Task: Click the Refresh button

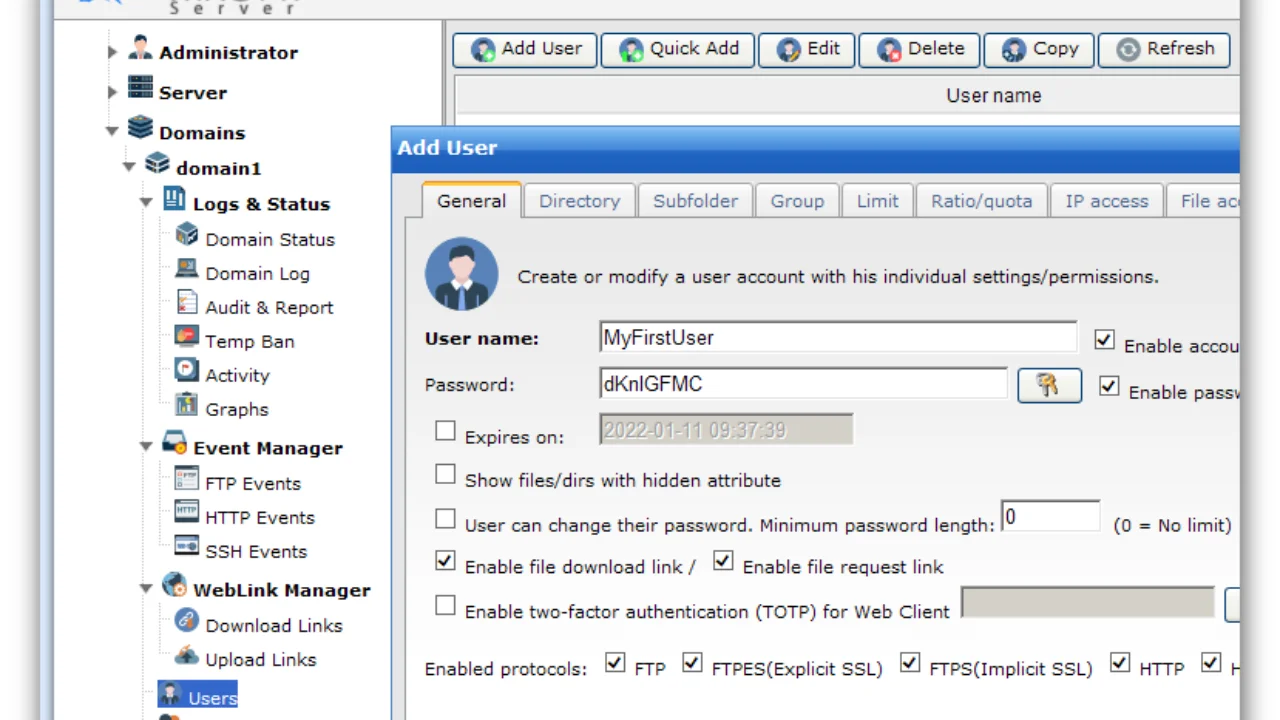Action: (1164, 49)
